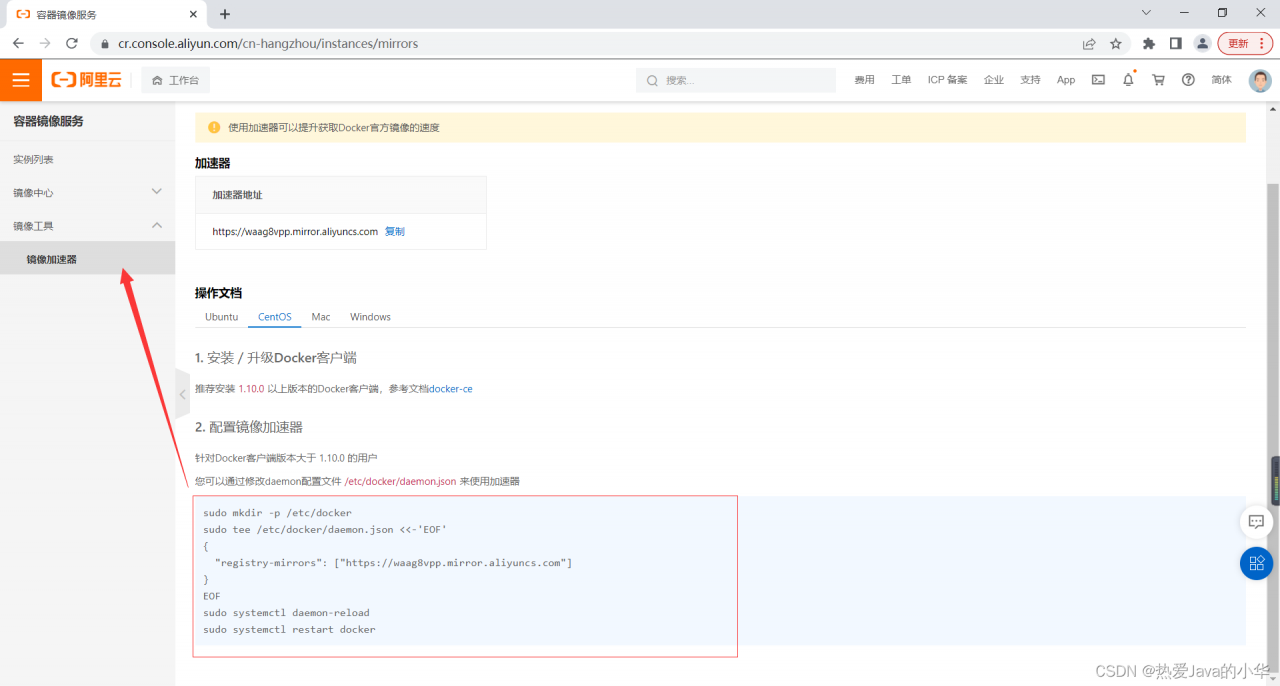Image resolution: width=1280 pixels, height=686 pixels.
Task: Click the 加速器地址 table header
Action: [x=340, y=195]
